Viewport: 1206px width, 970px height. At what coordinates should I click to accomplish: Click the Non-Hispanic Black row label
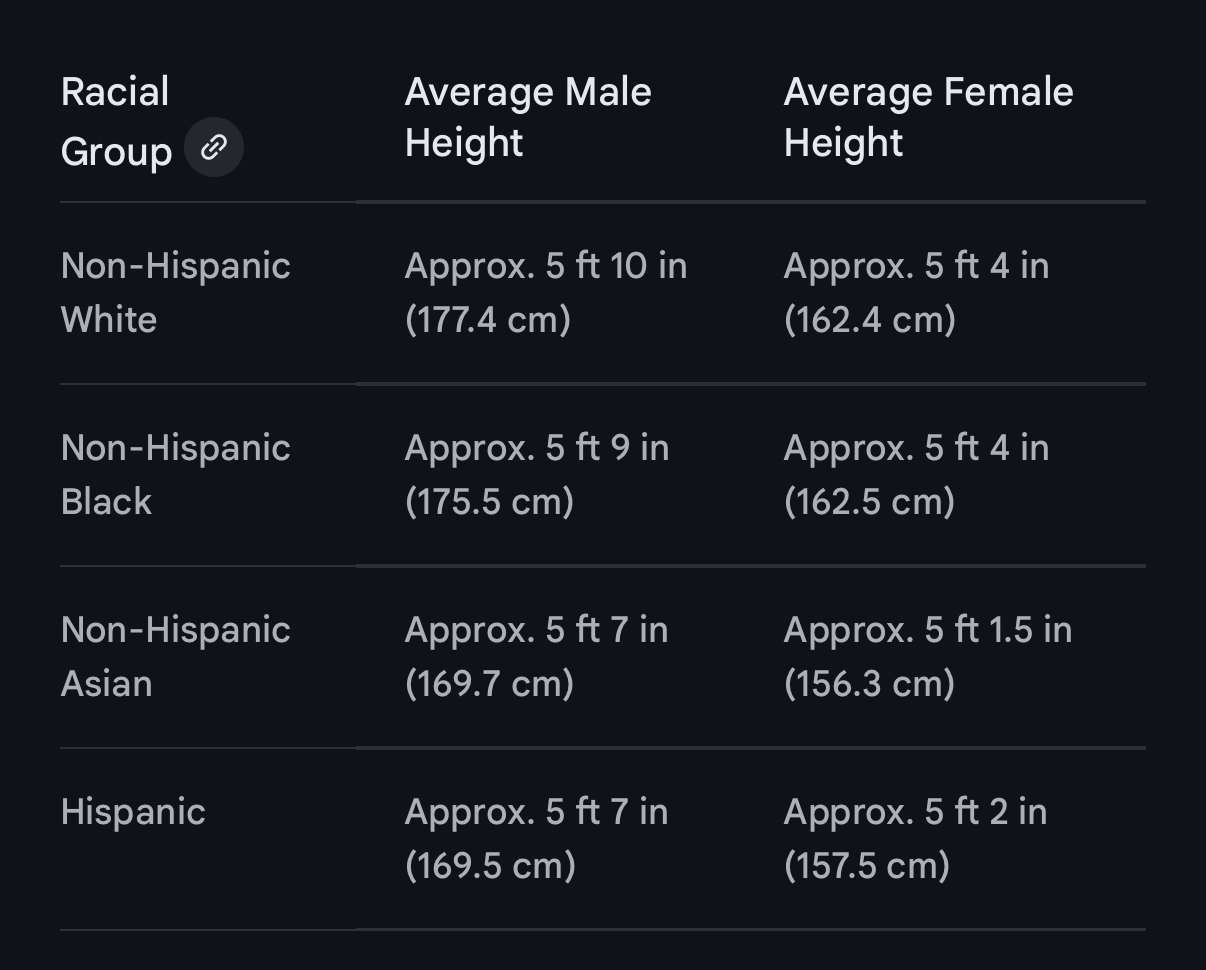click(175, 475)
